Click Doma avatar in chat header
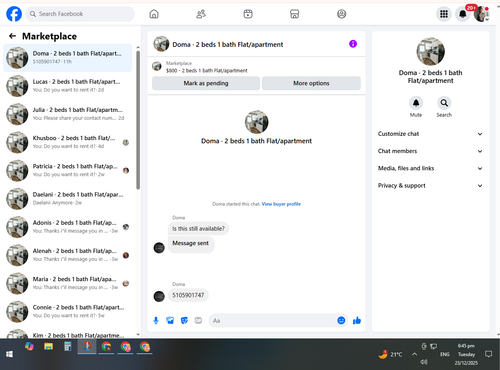 pos(161,44)
